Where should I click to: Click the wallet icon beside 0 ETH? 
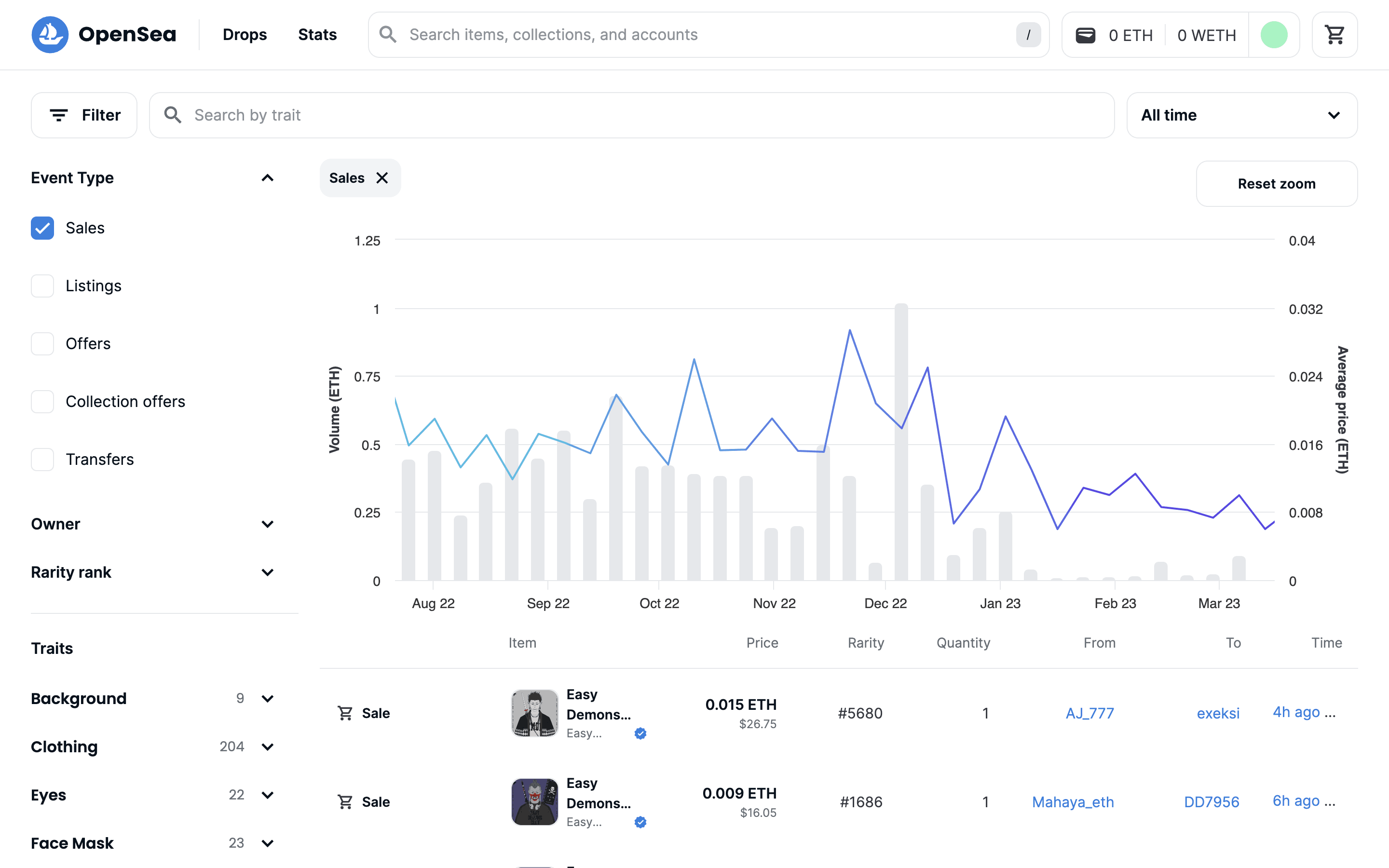1085,35
